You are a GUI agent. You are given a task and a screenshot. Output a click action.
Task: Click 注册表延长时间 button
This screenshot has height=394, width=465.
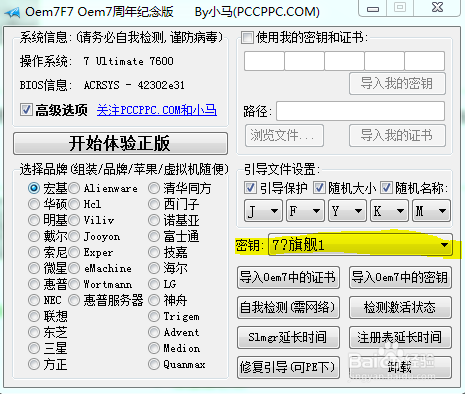pyautogui.click(x=400, y=337)
